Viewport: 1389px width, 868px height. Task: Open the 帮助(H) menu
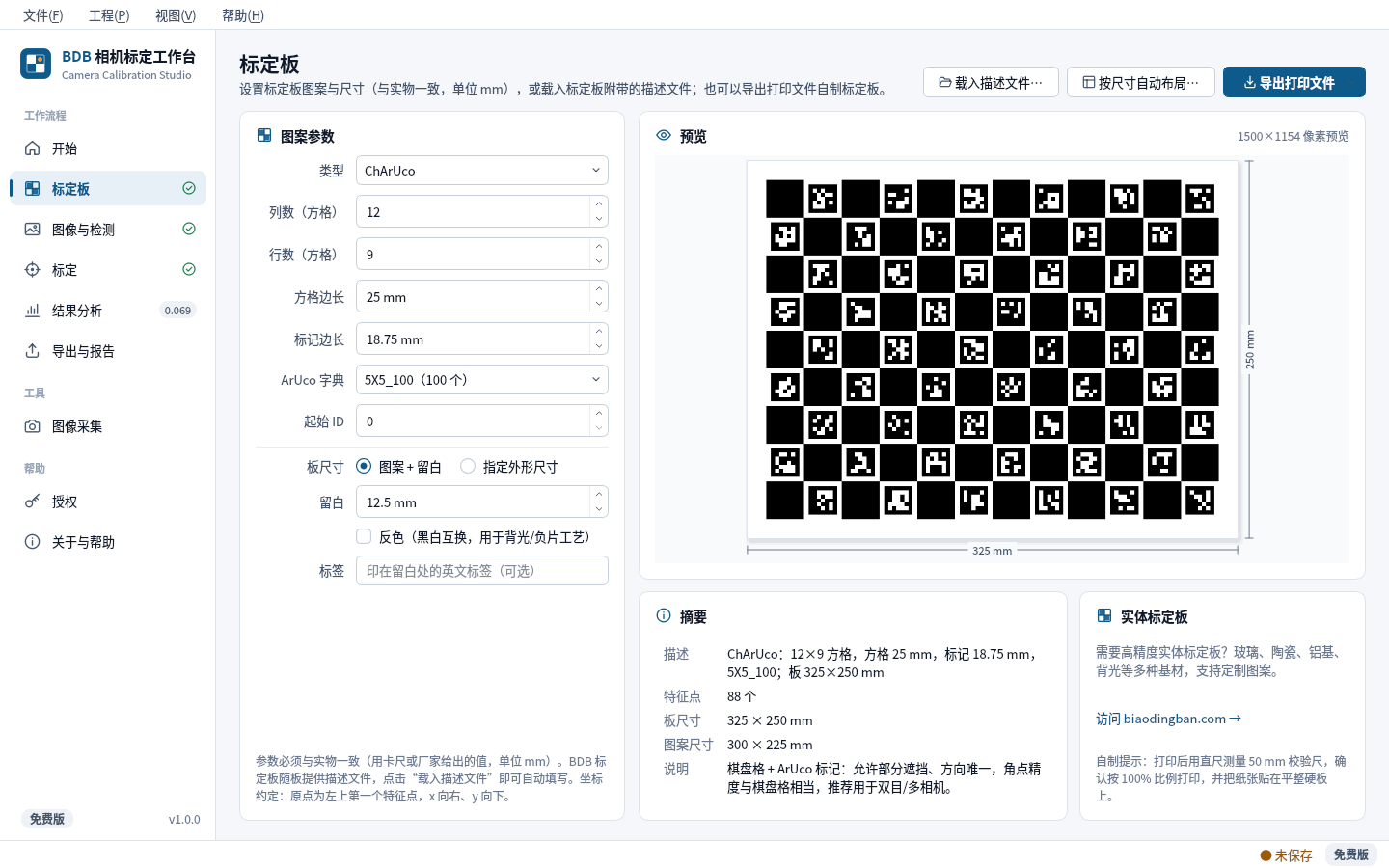[x=243, y=15]
